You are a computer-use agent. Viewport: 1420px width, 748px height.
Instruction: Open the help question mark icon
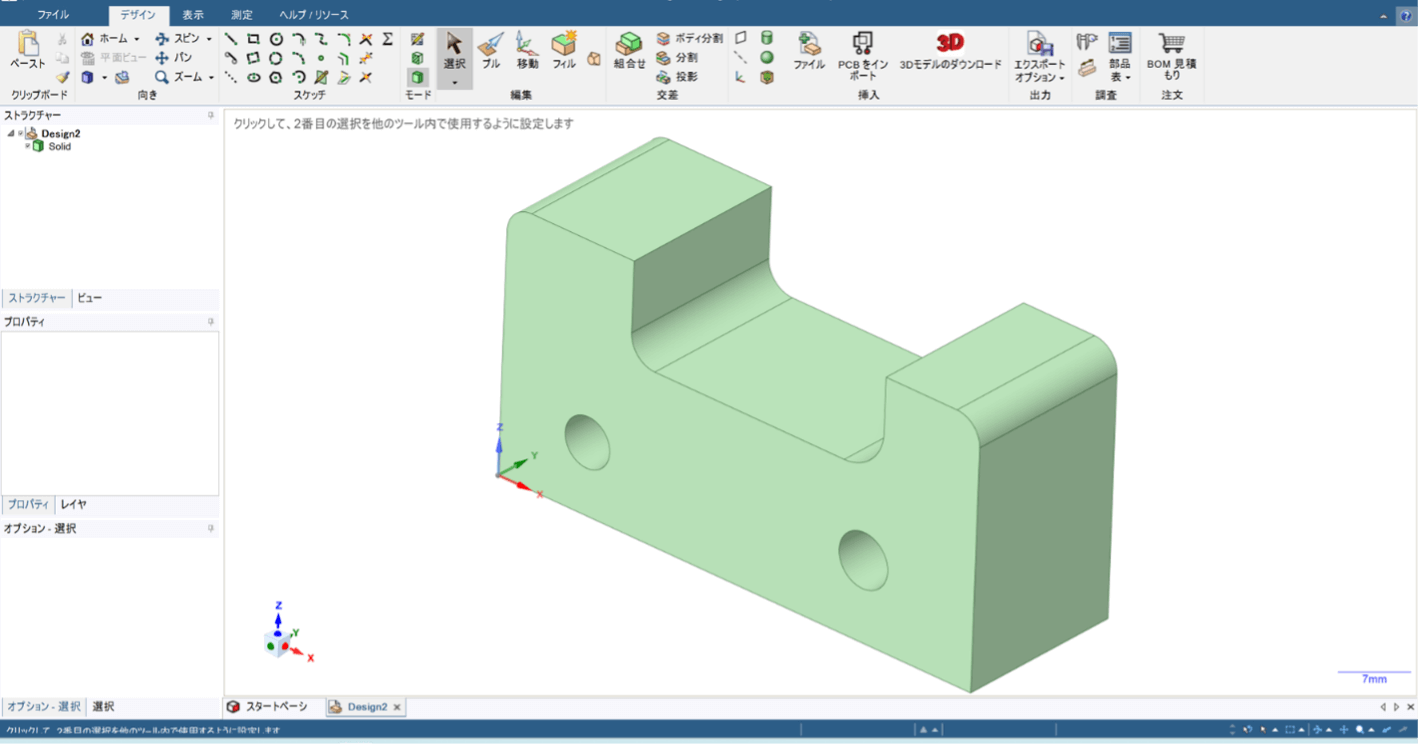coord(1404,16)
